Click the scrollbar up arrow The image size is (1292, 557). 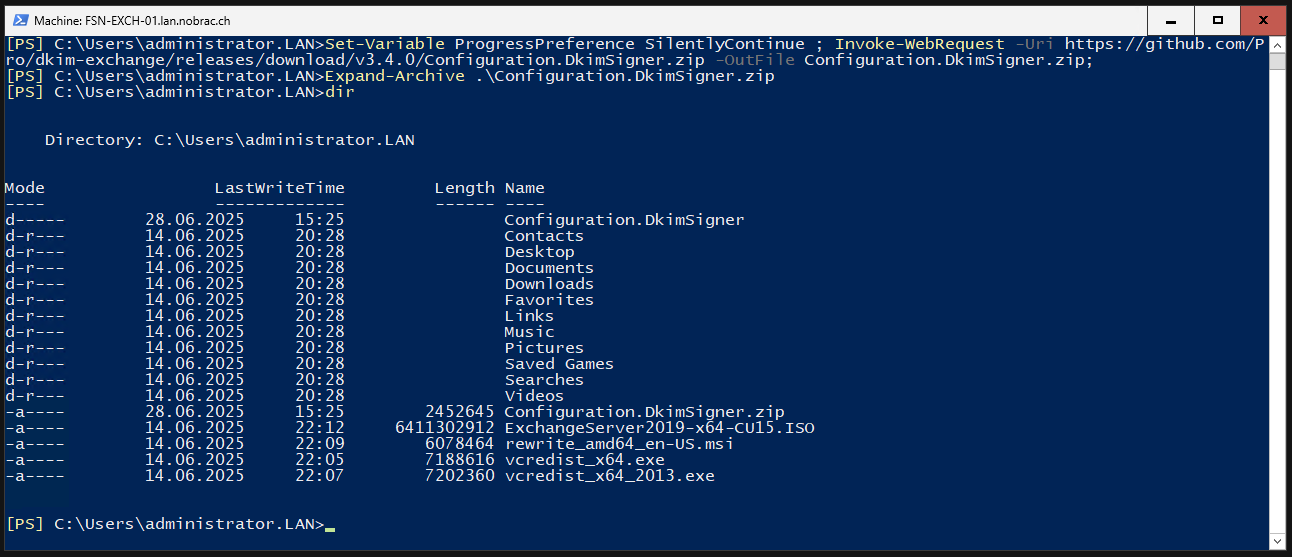[1278, 44]
